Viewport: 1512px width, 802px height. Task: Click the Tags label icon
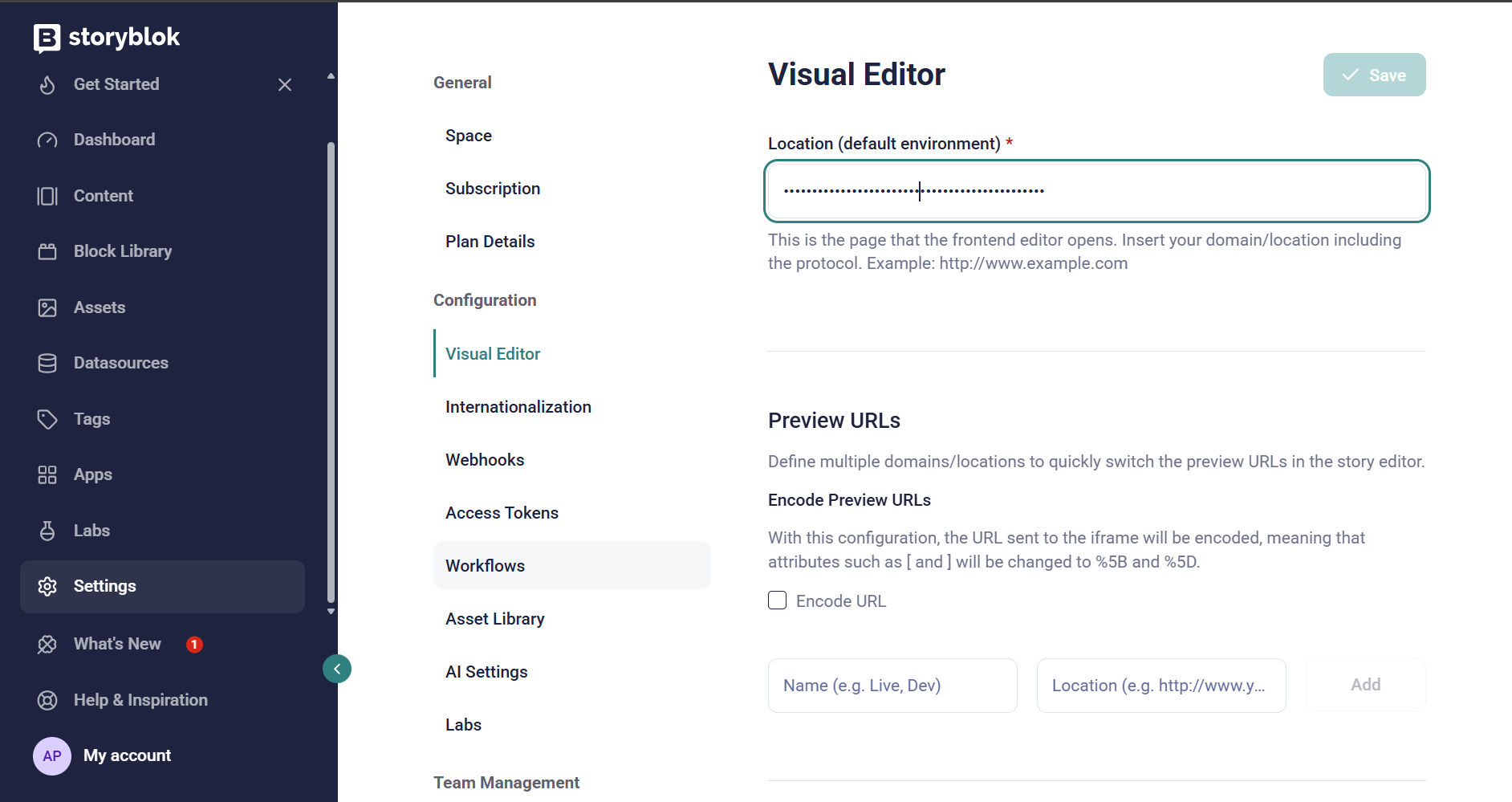click(x=47, y=419)
